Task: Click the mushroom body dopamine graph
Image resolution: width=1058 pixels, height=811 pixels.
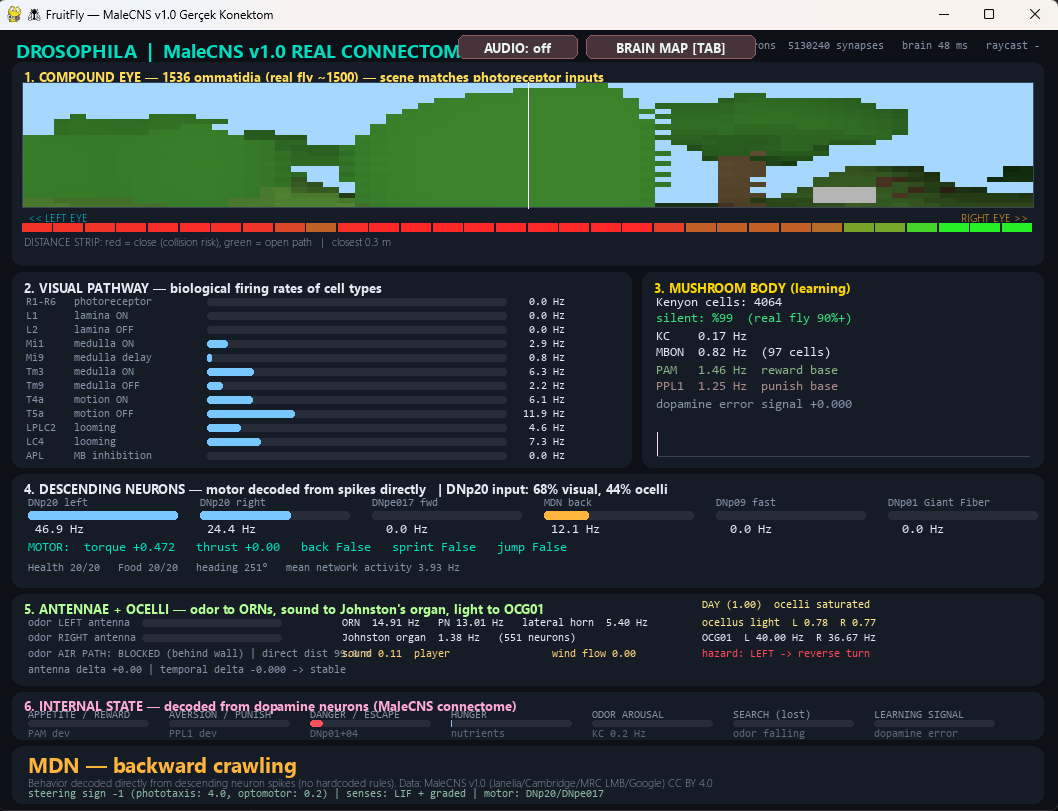Action: tap(843, 444)
